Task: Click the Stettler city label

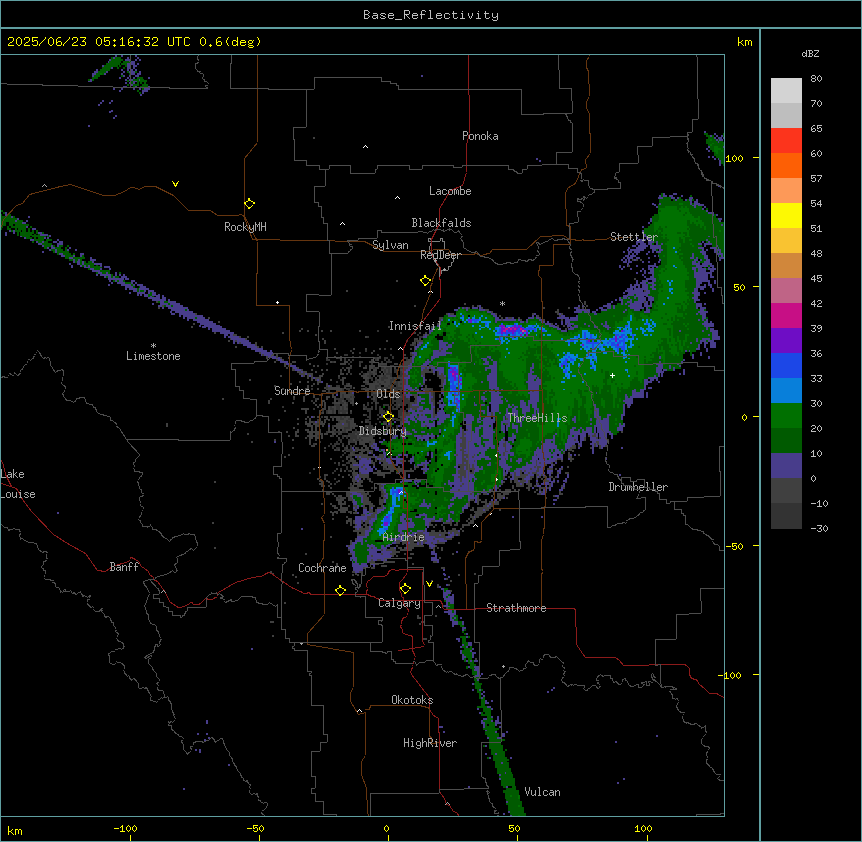Action: pyautogui.click(x=634, y=237)
